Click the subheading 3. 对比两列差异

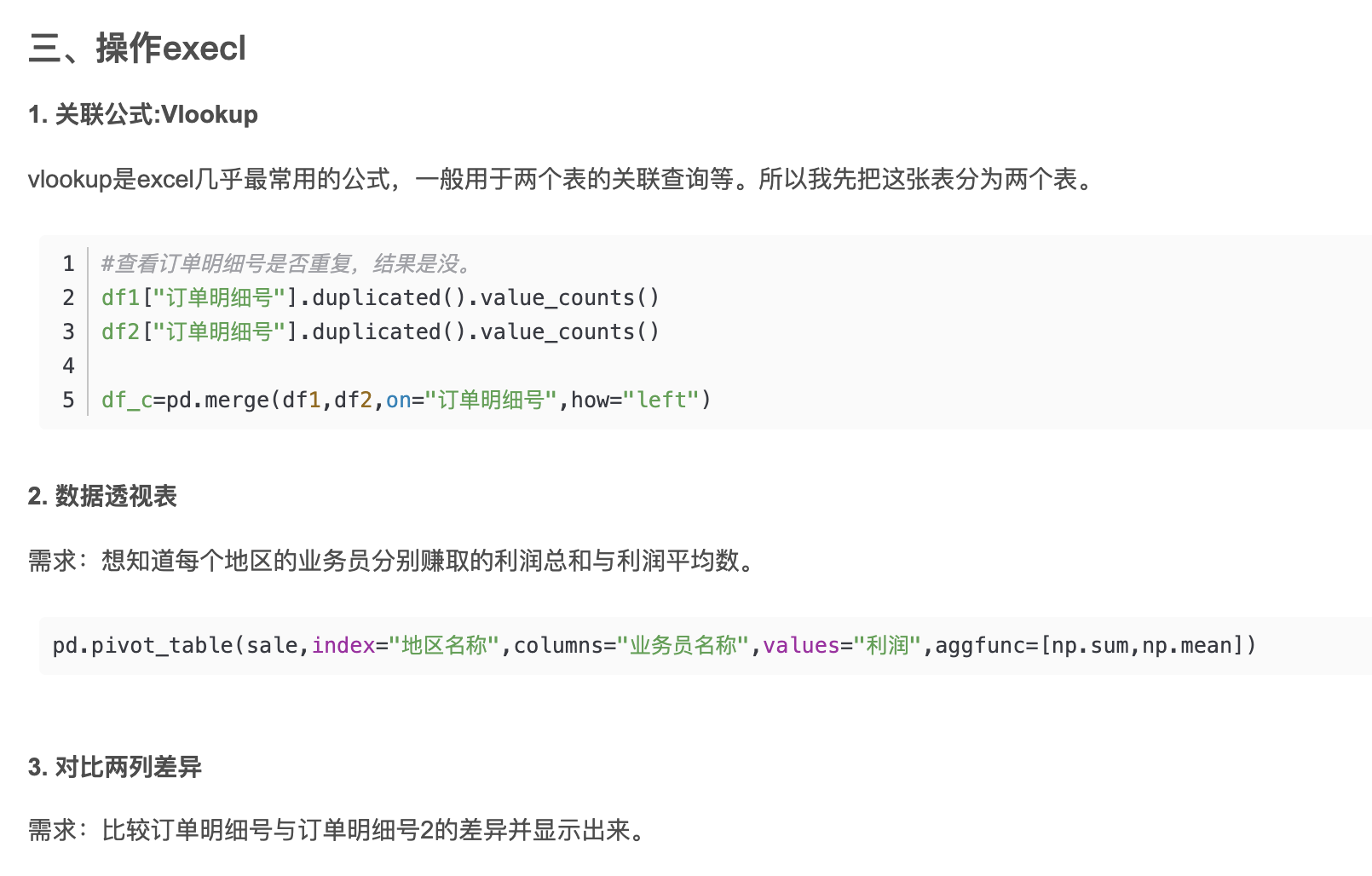tap(115, 767)
